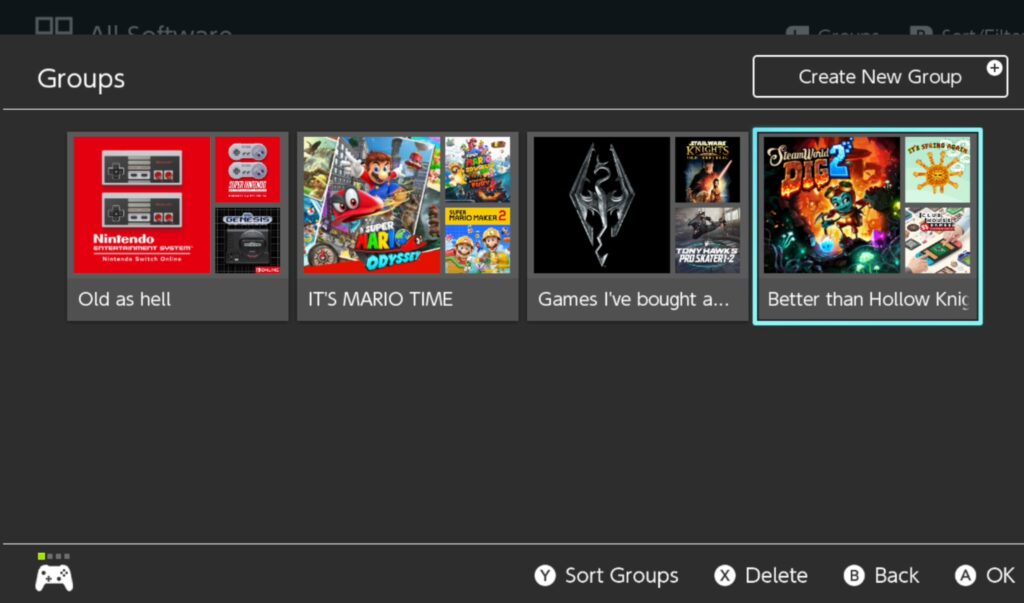
Task: Click the Sort Groups label
Action: click(x=622, y=576)
